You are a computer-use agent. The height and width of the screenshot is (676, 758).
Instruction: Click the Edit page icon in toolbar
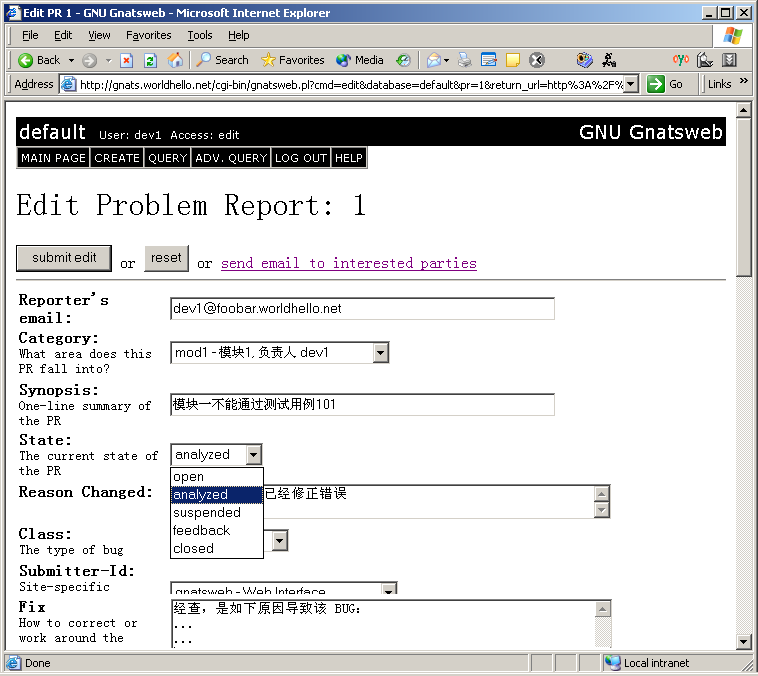pyautogui.click(x=489, y=60)
